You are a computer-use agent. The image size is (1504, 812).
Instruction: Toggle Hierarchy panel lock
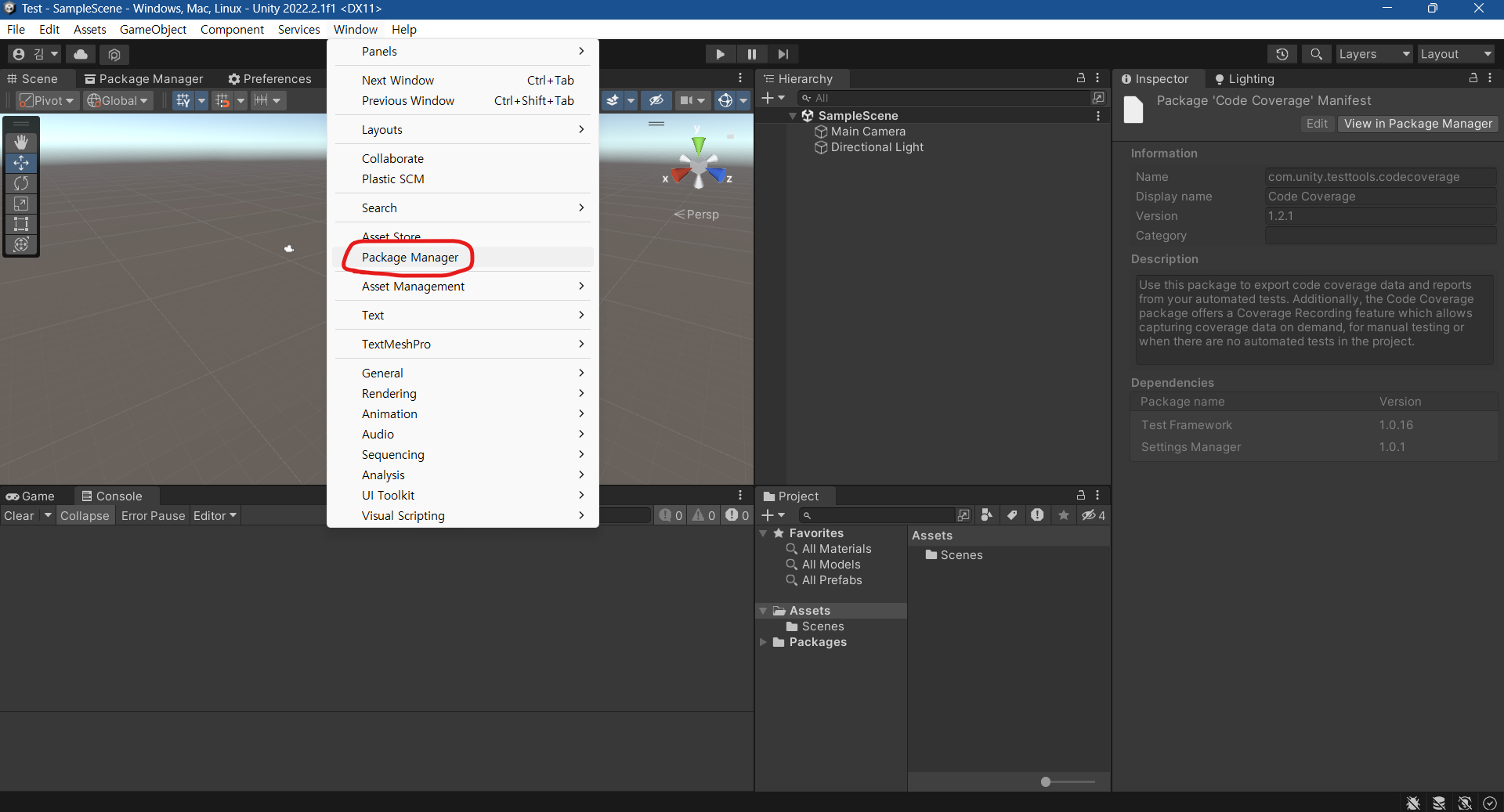1081,78
